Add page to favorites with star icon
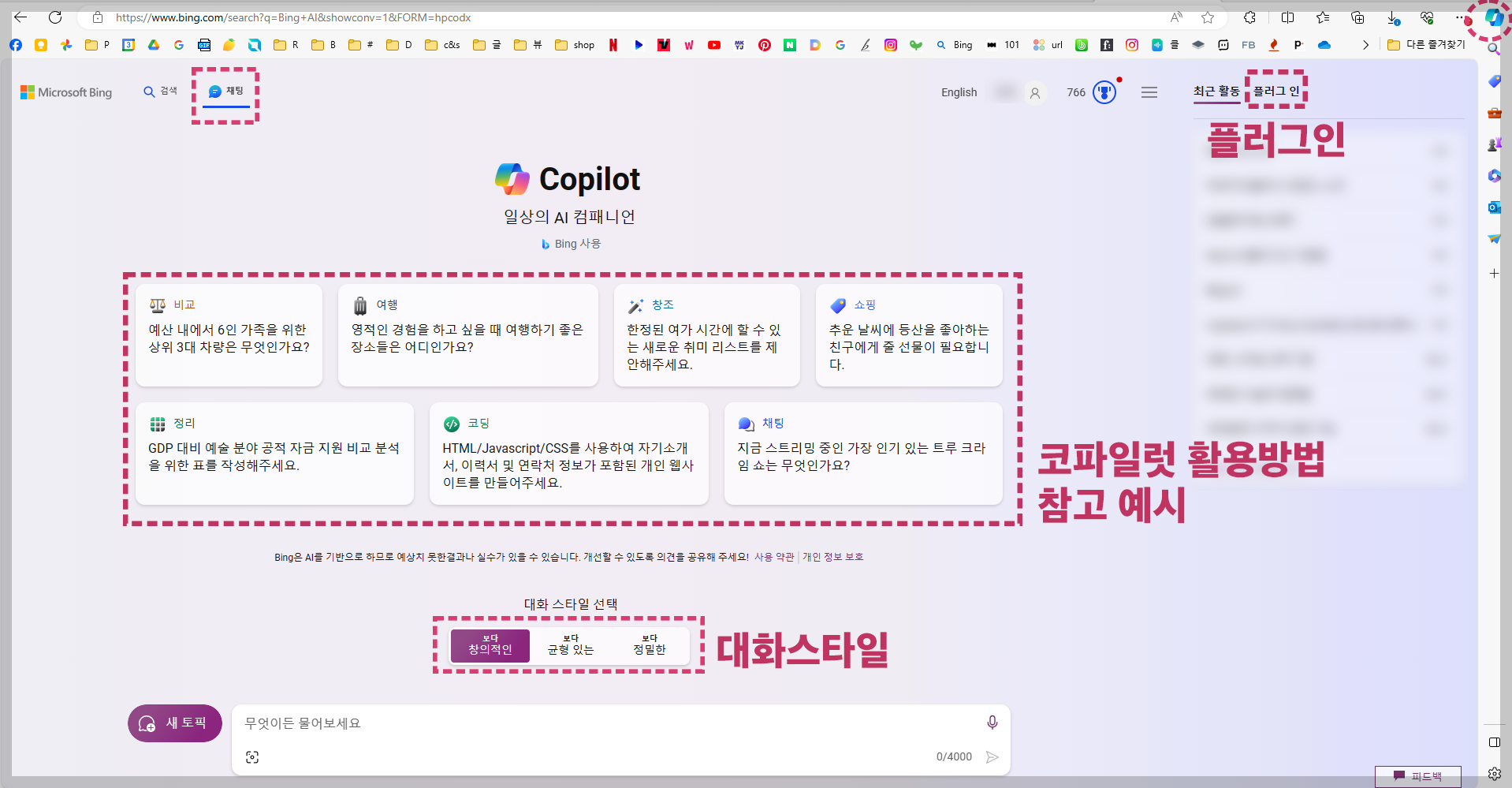The image size is (1512, 788). (x=1208, y=17)
